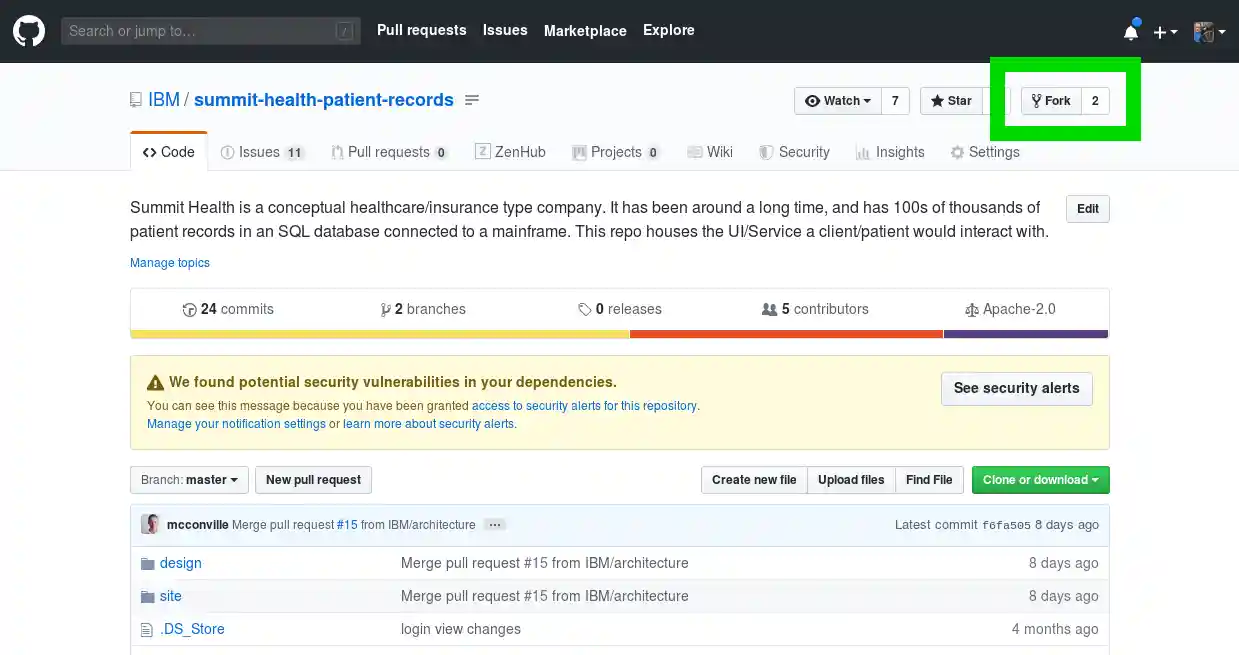Image resolution: width=1239 pixels, height=655 pixels.
Task: Open the .DS_Store file
Action: coord(192,629)
